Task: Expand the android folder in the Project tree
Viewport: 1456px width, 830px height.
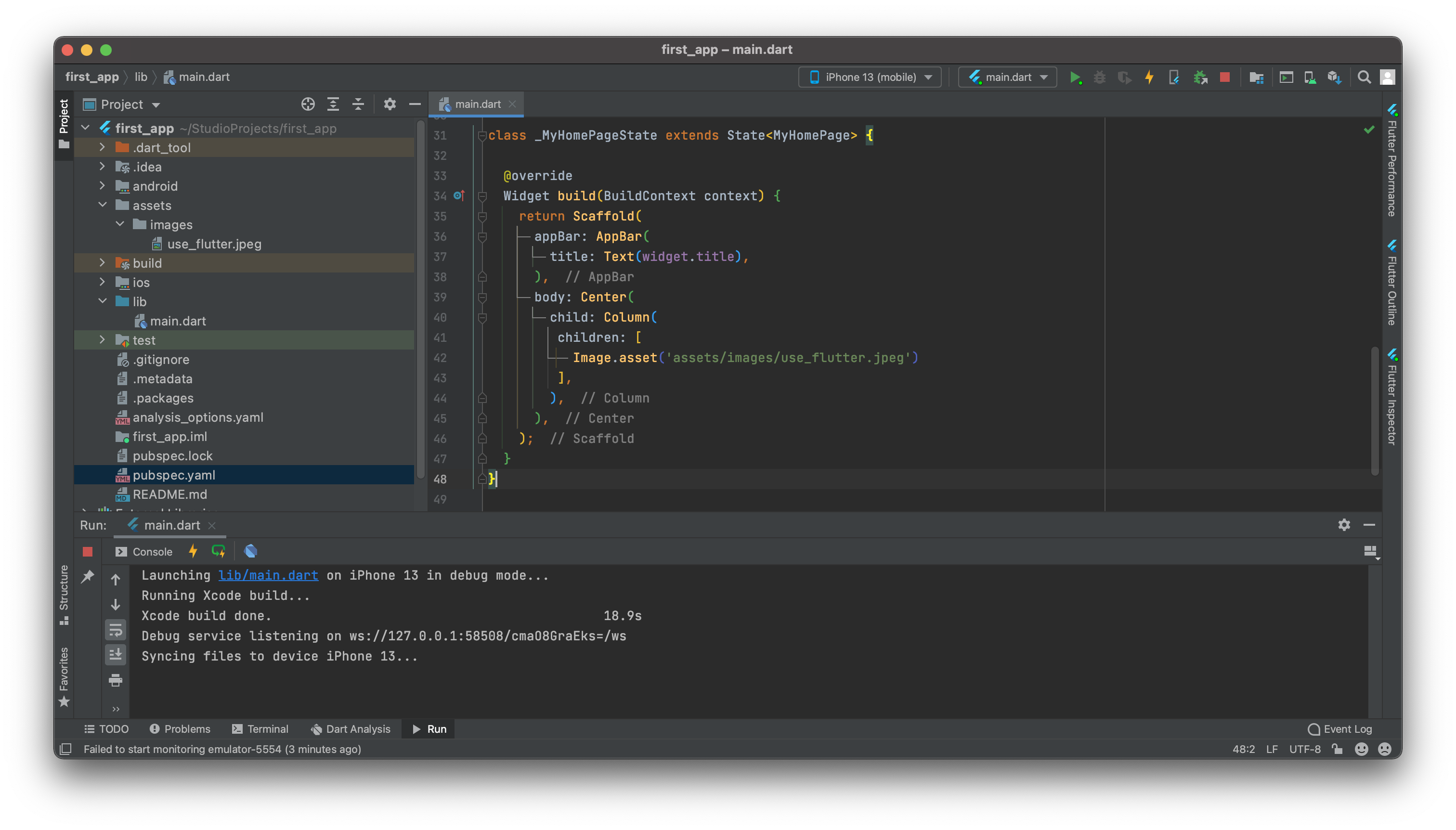Action: (x=102, y=186)
